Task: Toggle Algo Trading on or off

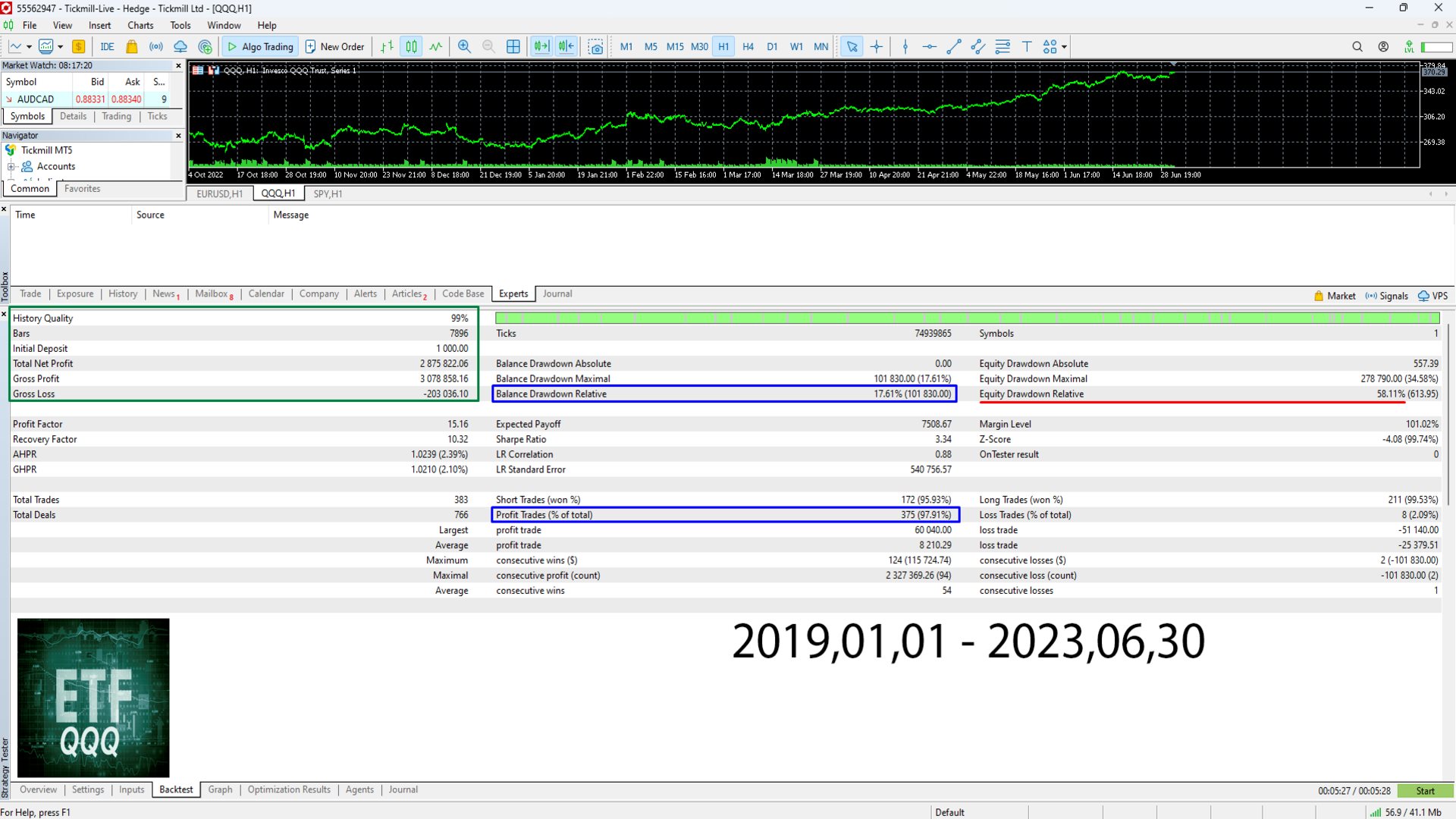Action: [260, 46]
